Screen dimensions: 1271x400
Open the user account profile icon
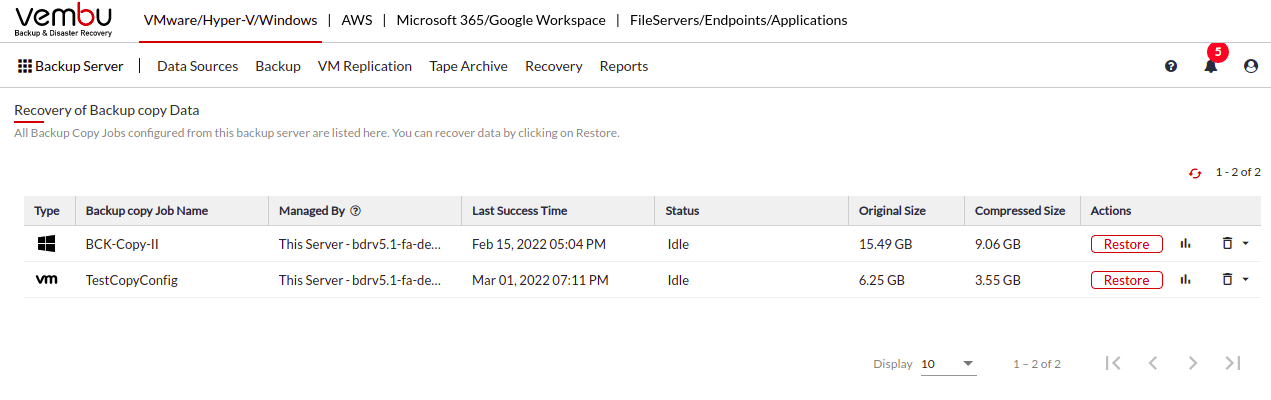coord(1250,66)
